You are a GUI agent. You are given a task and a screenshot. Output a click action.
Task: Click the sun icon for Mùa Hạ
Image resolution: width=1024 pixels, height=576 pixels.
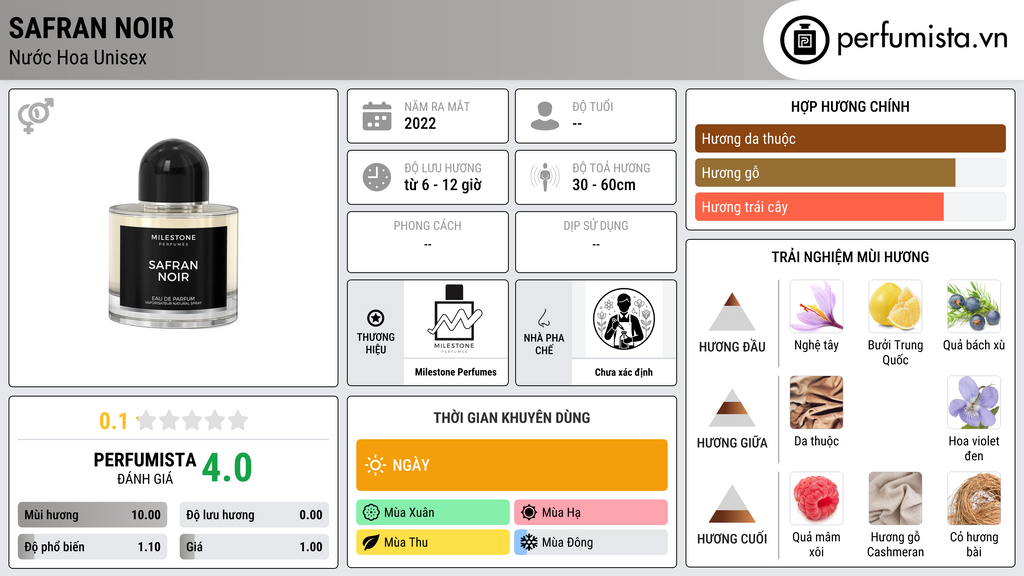[529, 513]
